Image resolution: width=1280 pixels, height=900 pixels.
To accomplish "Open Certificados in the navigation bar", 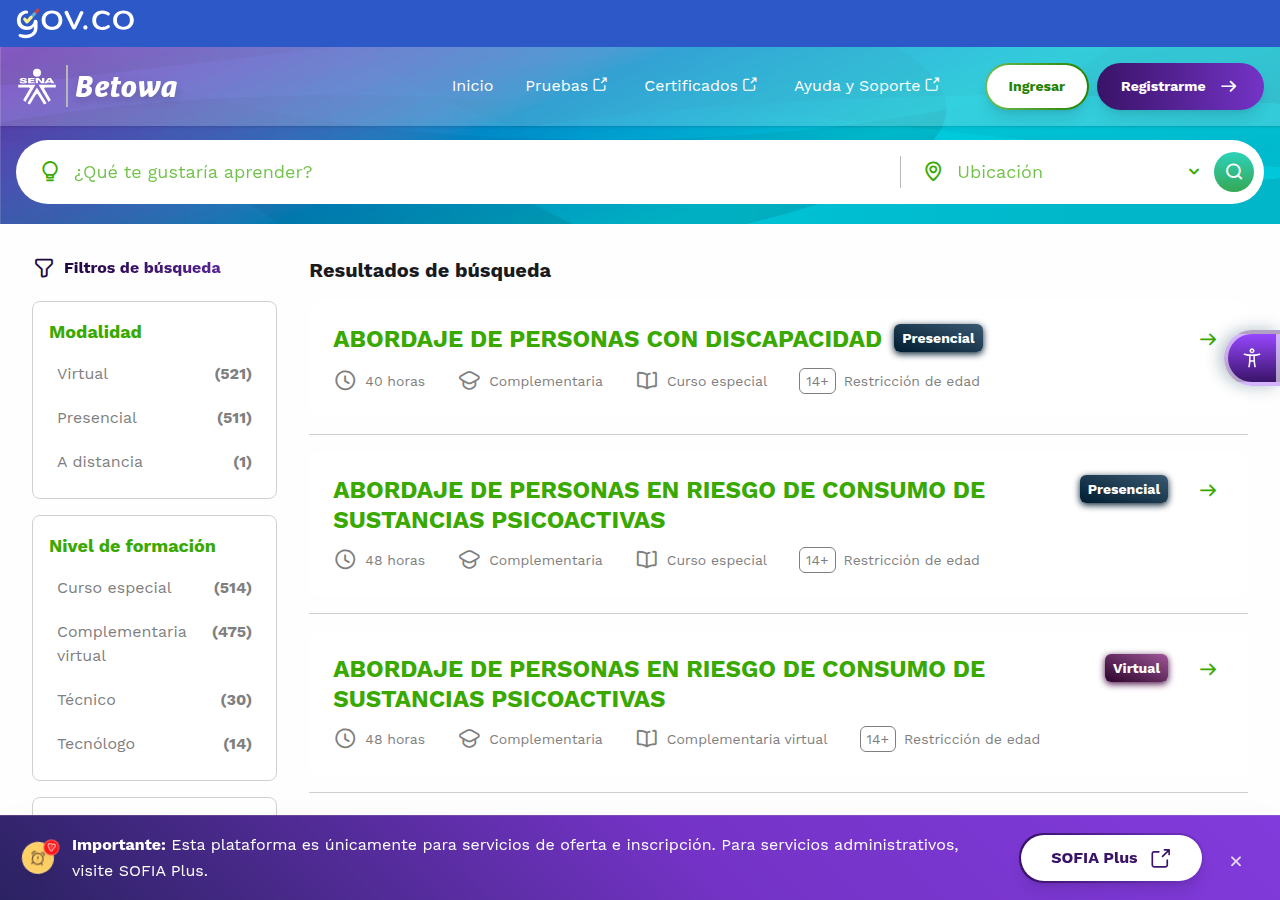I will click(x=700, y=86).
